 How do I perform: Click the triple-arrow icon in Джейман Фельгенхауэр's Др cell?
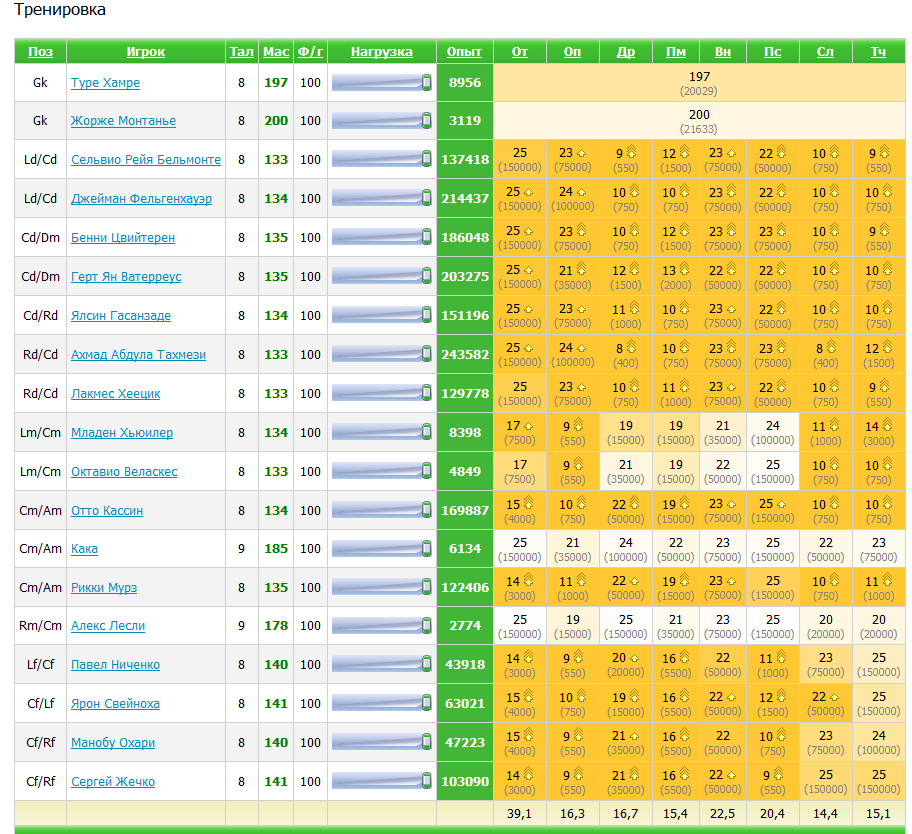632,192
